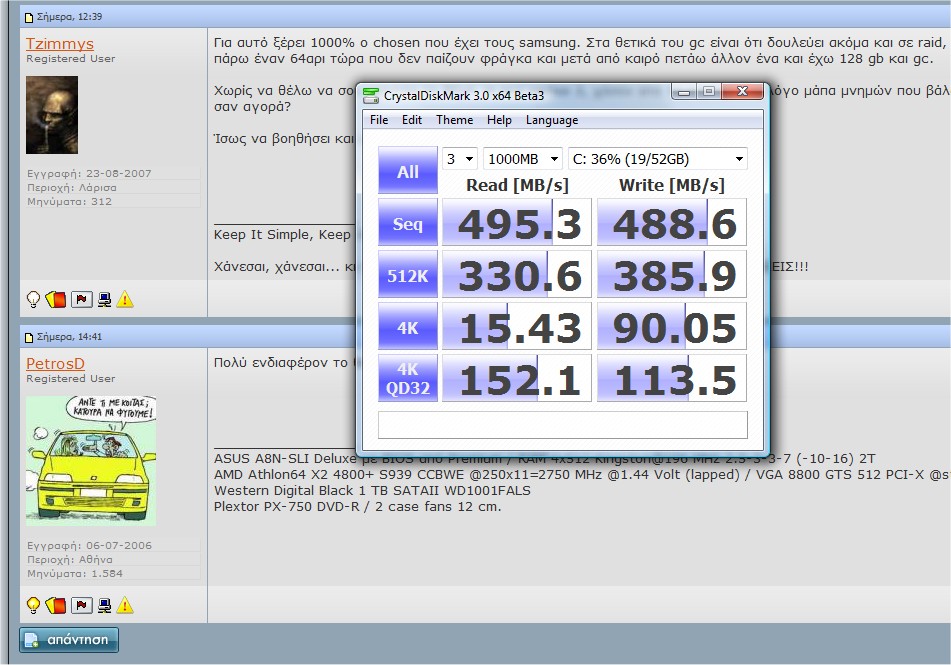The width and height of the screenshot is (951, 665).
Task: Open the Tzimmys user profile link
Action: [x=59, y=44]
